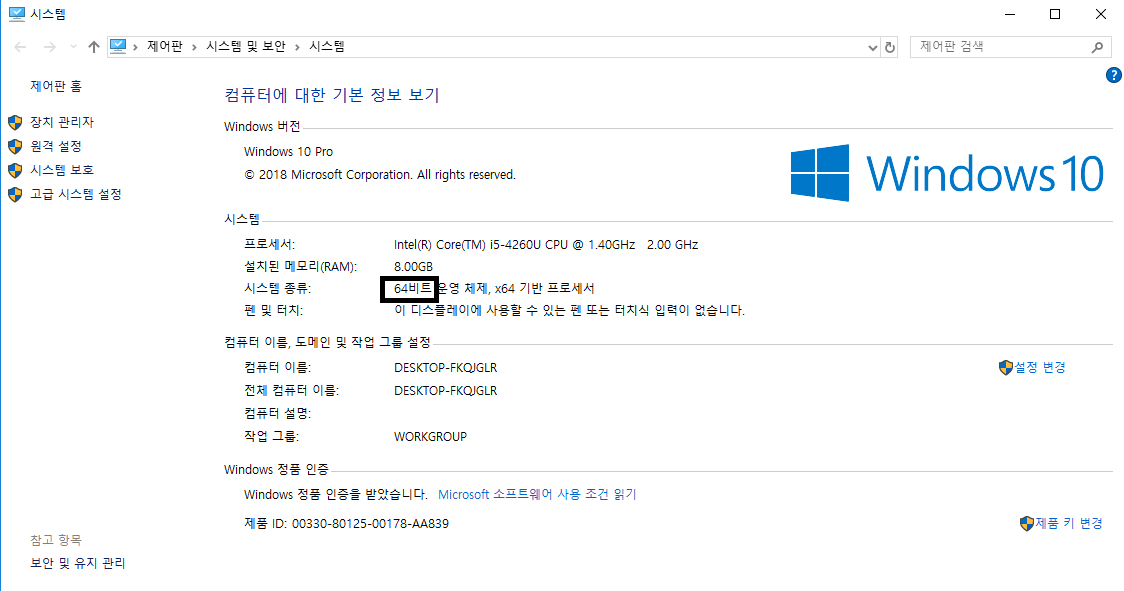Open 제어판 홈 link

coord(56,86)
